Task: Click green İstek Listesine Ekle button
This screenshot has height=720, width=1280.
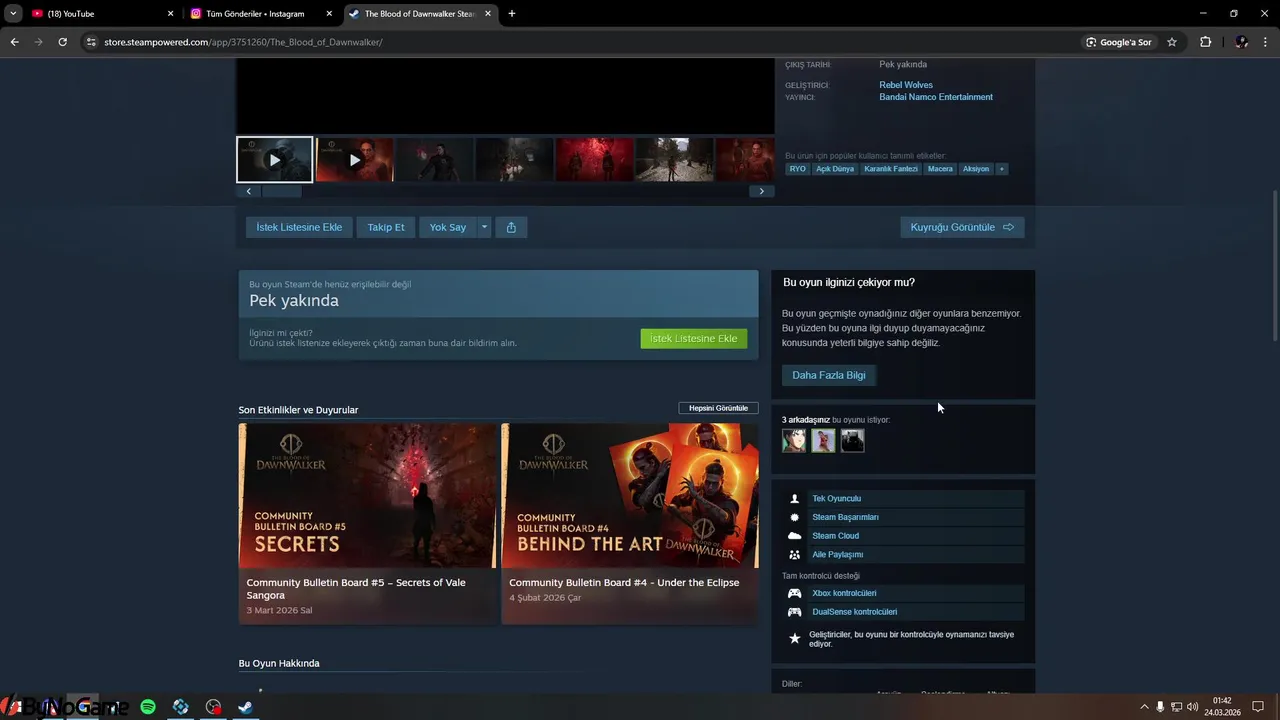Action: pos(693,338)
